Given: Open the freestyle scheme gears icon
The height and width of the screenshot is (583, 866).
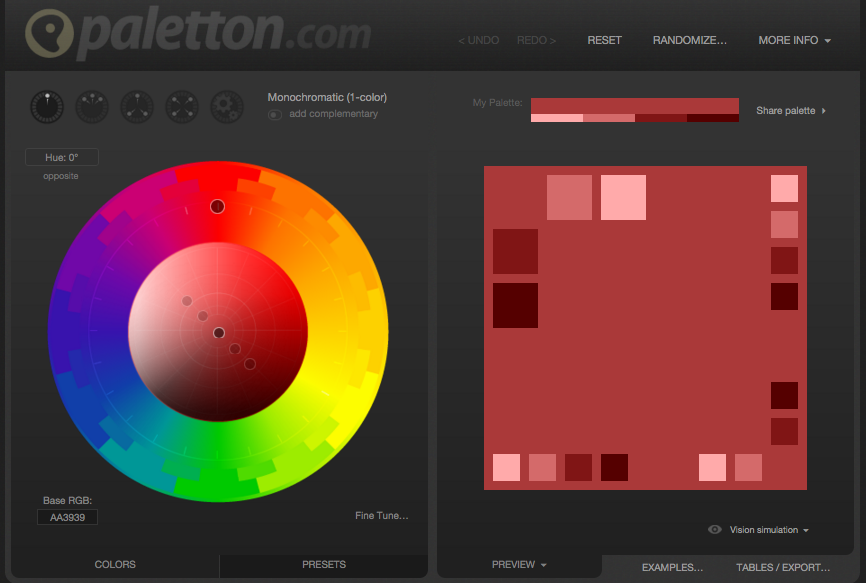Looking at the screenshot, I should point(226,106).
